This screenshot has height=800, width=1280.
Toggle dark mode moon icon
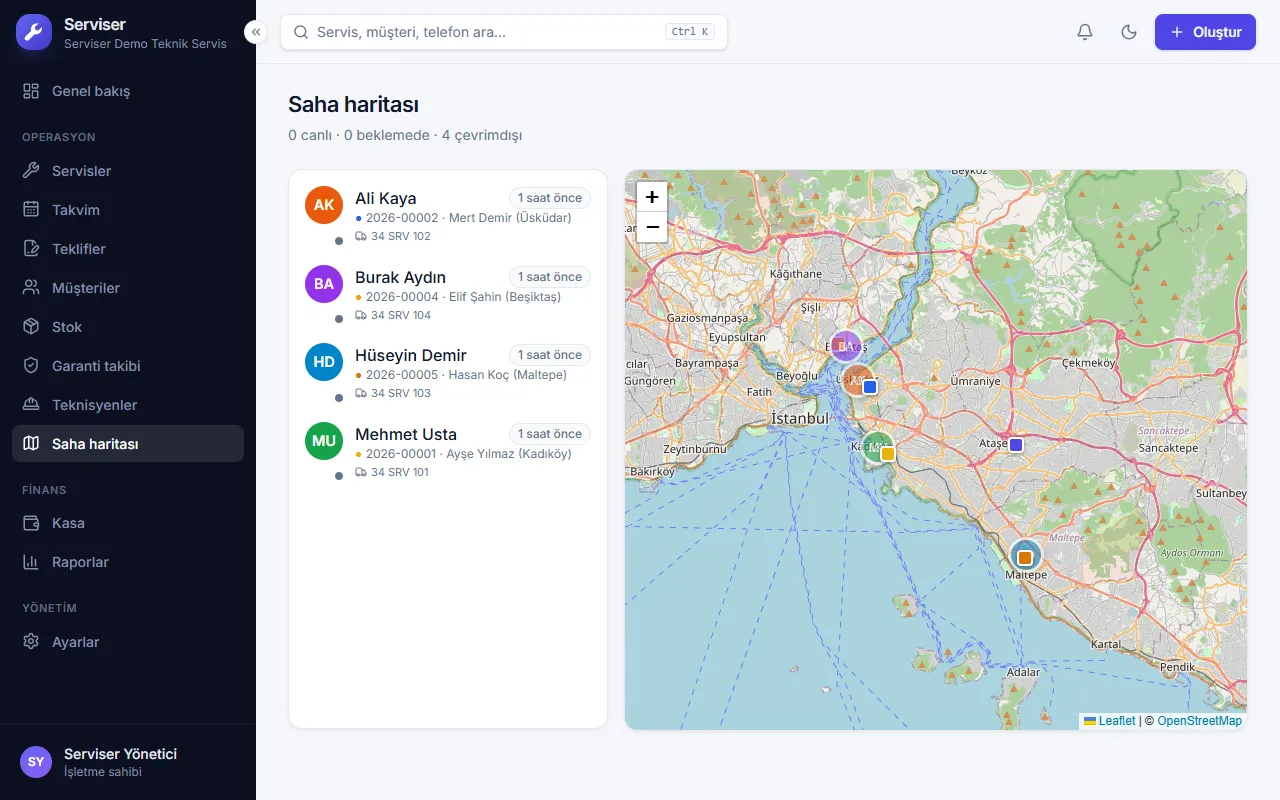(1129, 32)
